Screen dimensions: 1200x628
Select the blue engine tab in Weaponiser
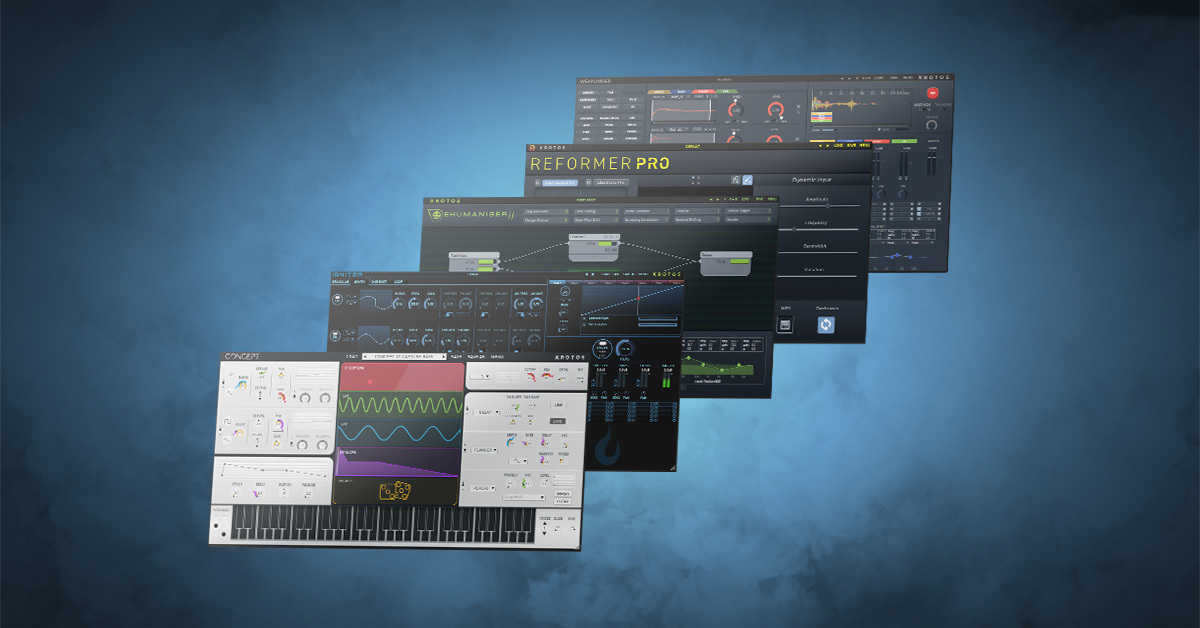[x=680, y=92]
